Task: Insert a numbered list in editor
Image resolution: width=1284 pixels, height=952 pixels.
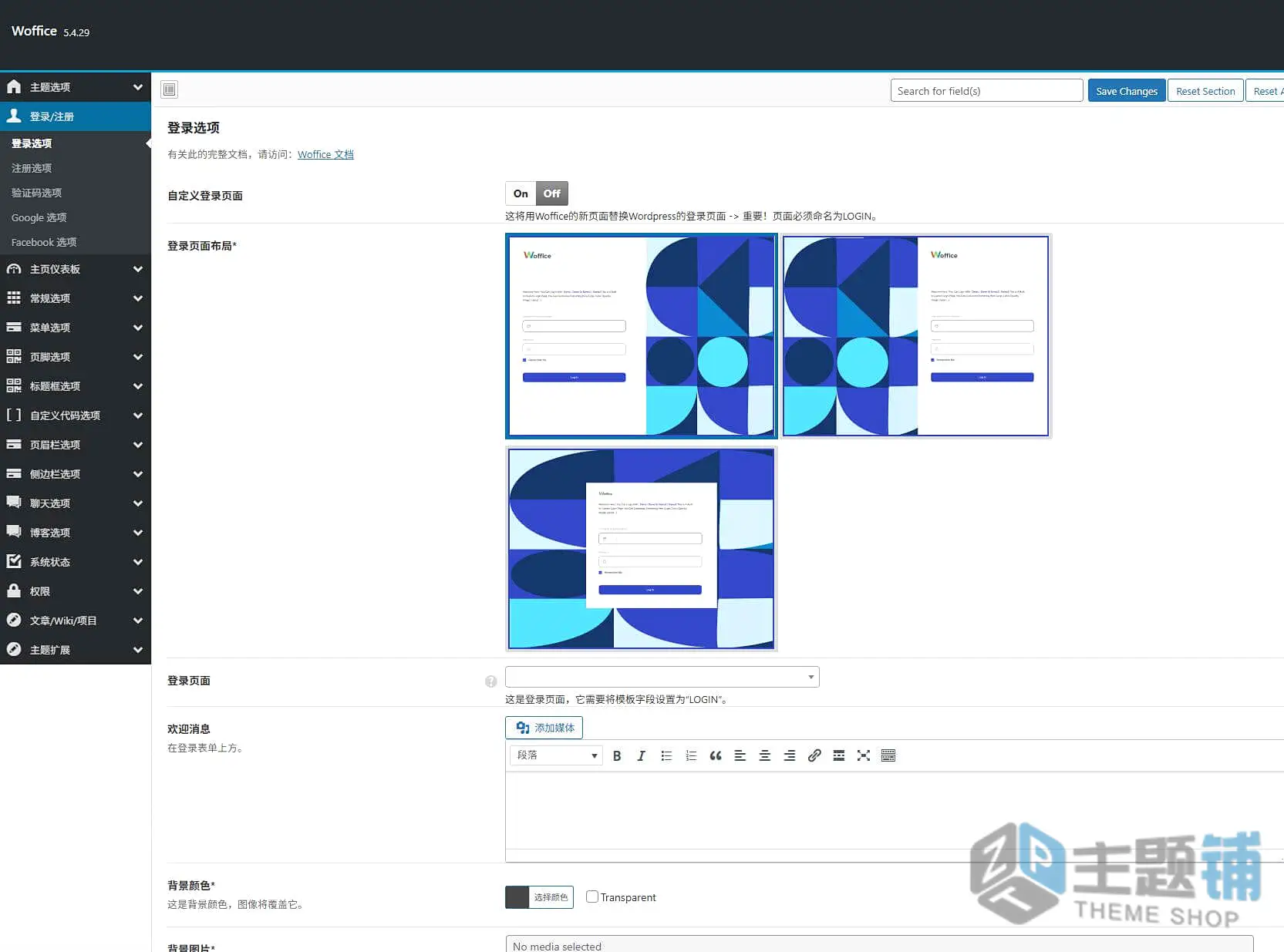Action: click(691, 755)
